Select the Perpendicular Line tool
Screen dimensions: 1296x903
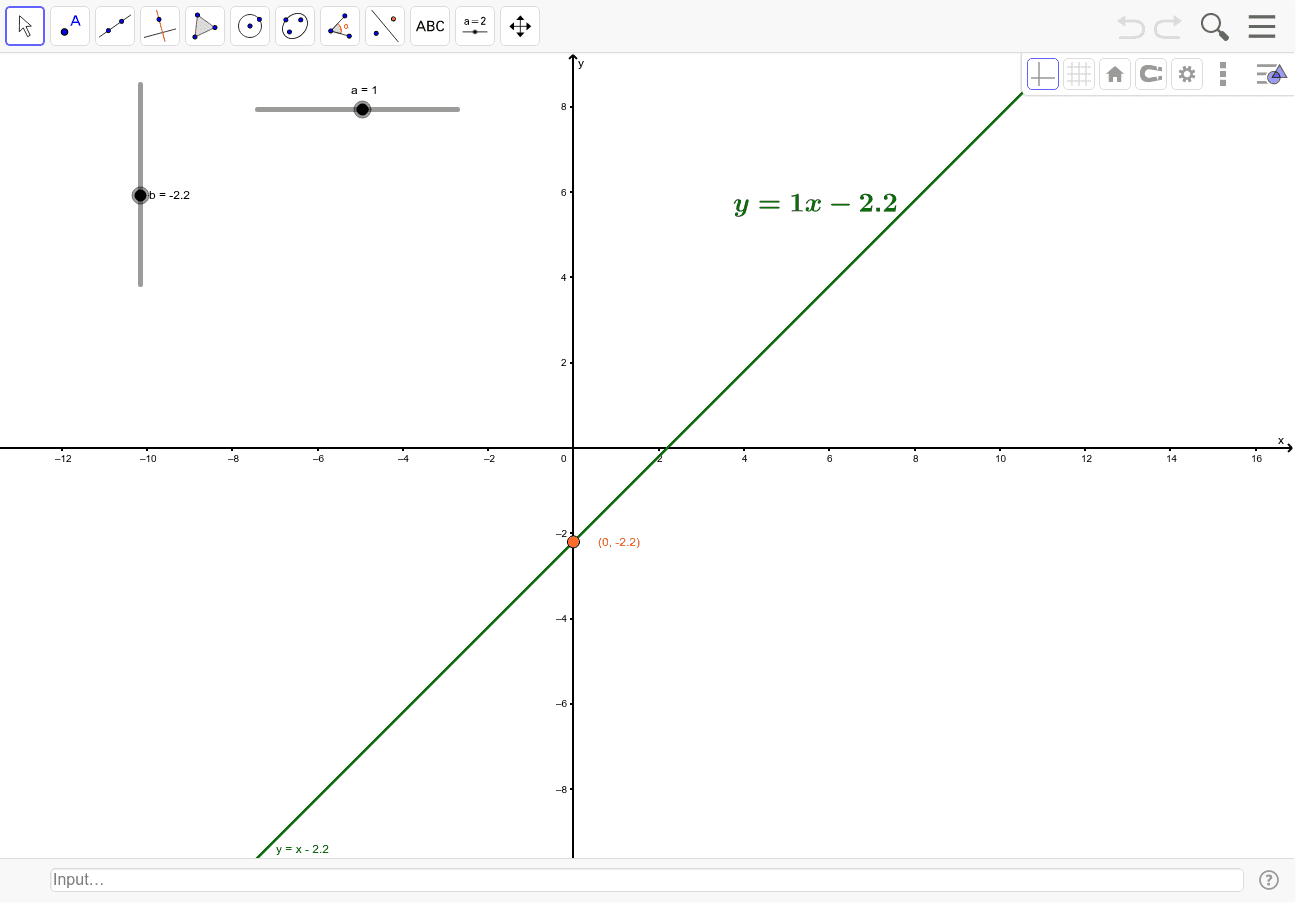coord(160,26)
